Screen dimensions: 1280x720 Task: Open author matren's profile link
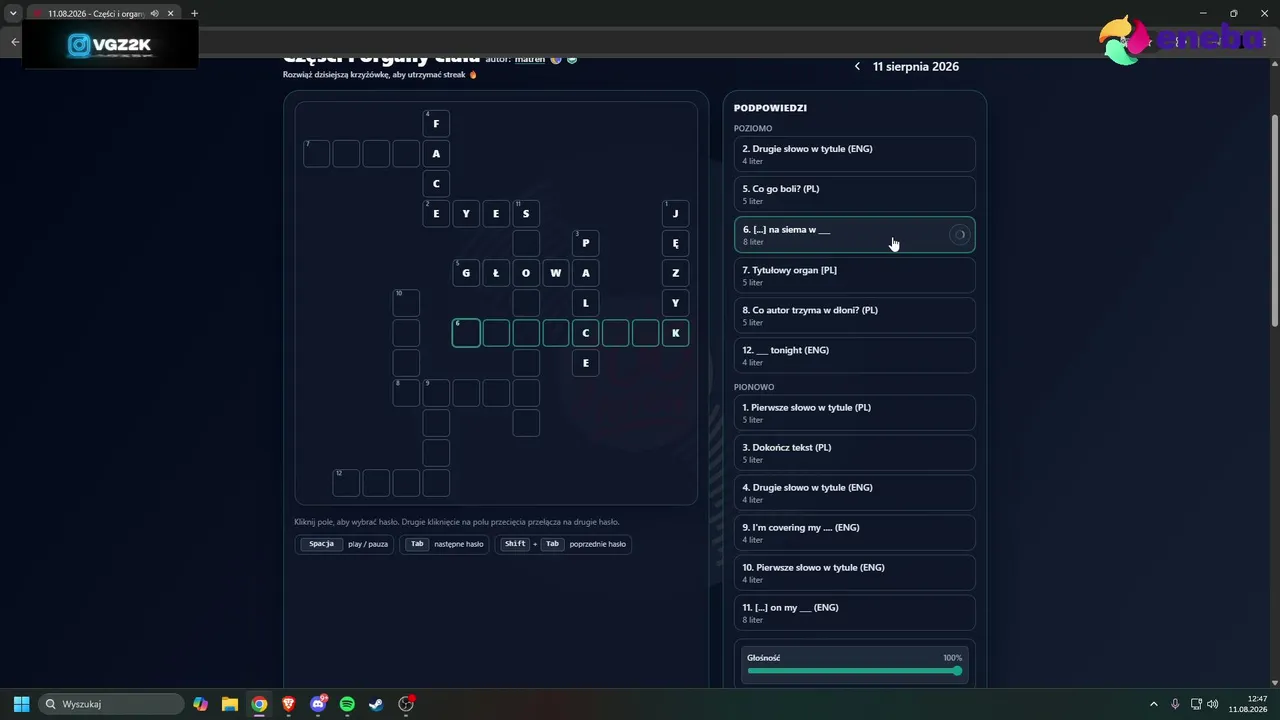coord(530,60)
